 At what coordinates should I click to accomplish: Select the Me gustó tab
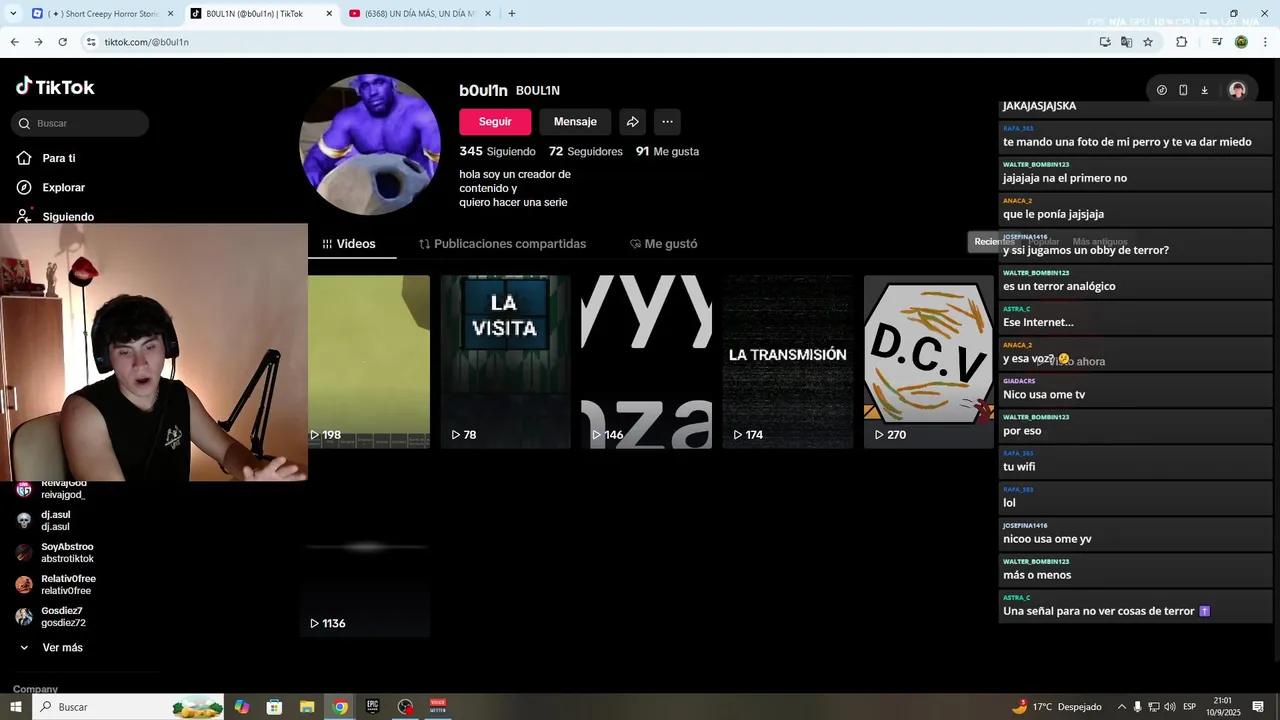point(663,244)
